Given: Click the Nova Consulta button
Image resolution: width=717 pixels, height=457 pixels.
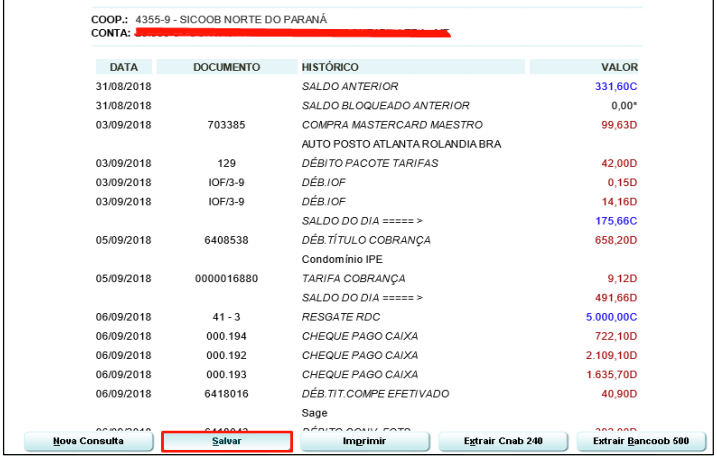Looking at the screenshot, I should tap(88, 441).
